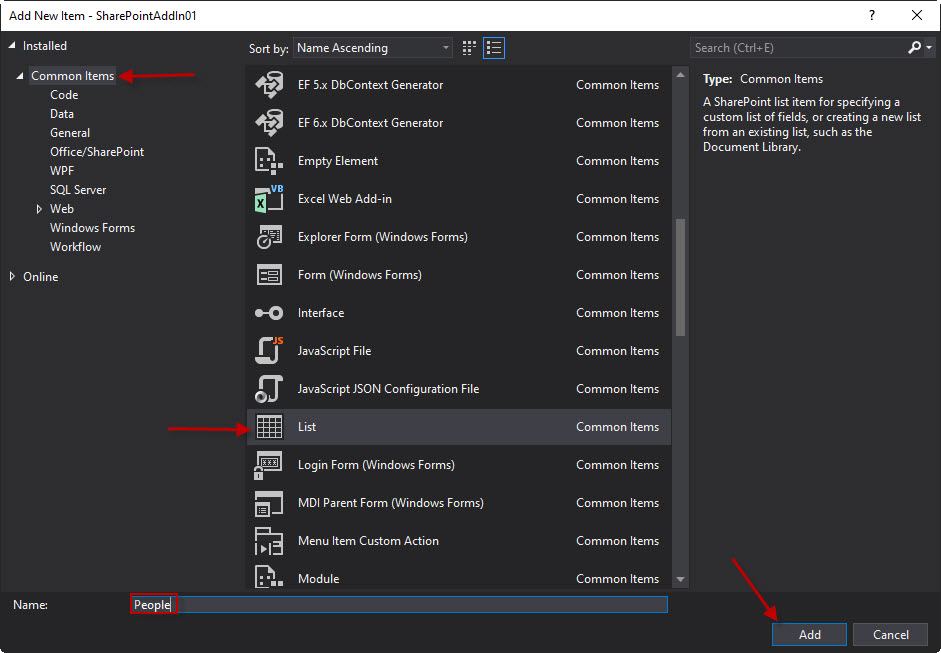Click the JavaScript File icon

(269, 351)
